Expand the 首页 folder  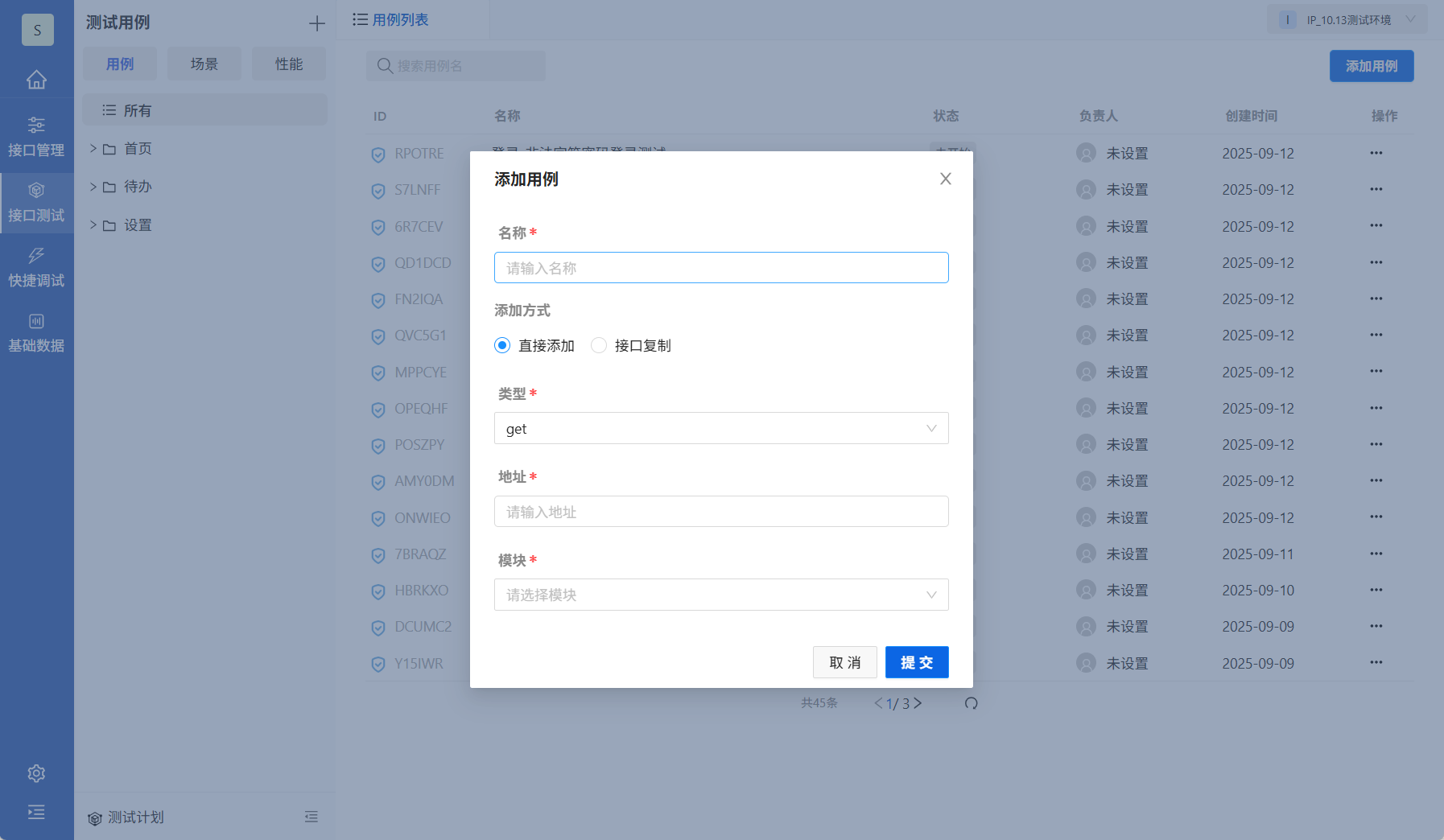(x=93, y=149)
